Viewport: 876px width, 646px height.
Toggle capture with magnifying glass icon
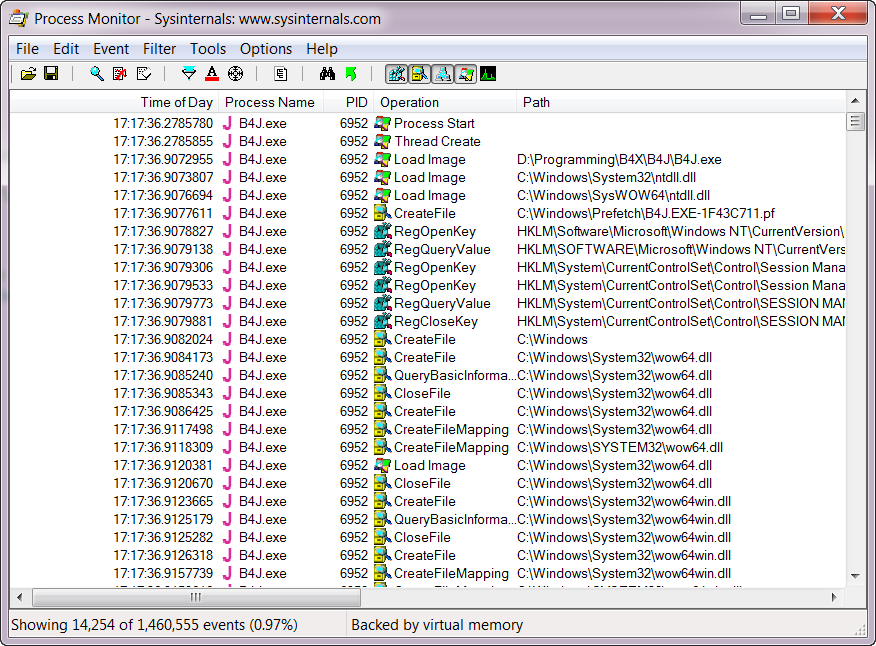click(97, 74)
